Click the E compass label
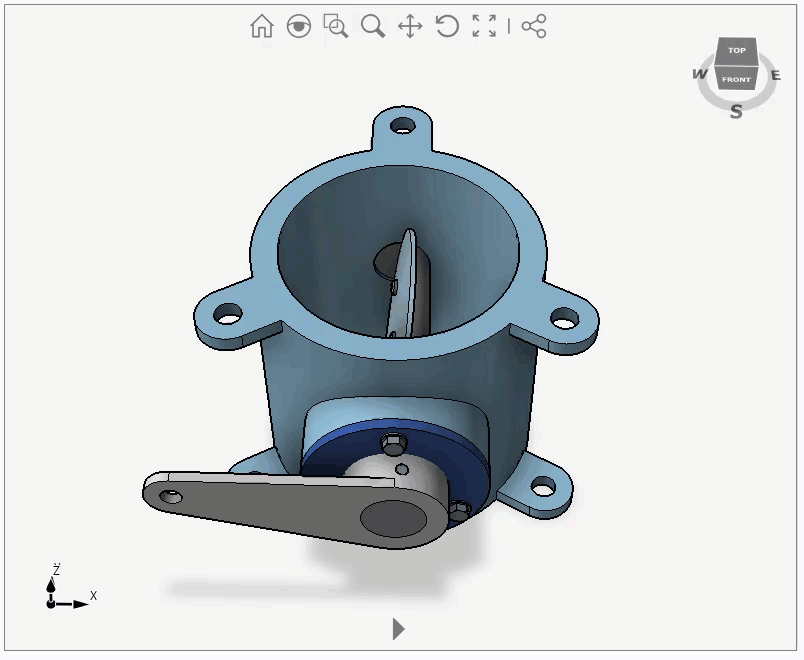 (x=776, y=75)
